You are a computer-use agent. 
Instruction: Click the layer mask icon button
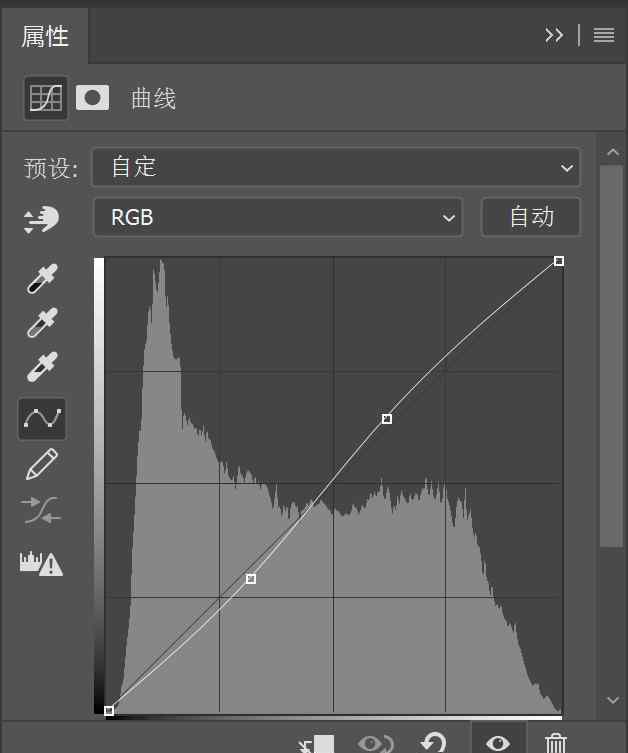click(93, 98)
